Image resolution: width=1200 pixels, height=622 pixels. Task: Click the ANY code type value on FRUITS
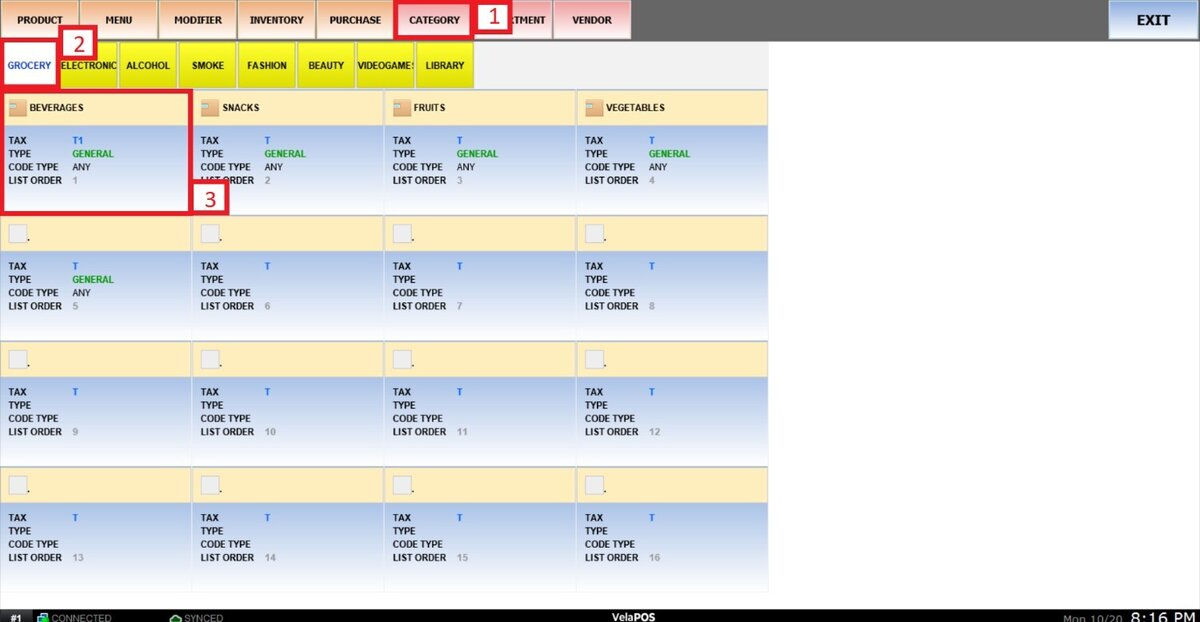(466, 167)
